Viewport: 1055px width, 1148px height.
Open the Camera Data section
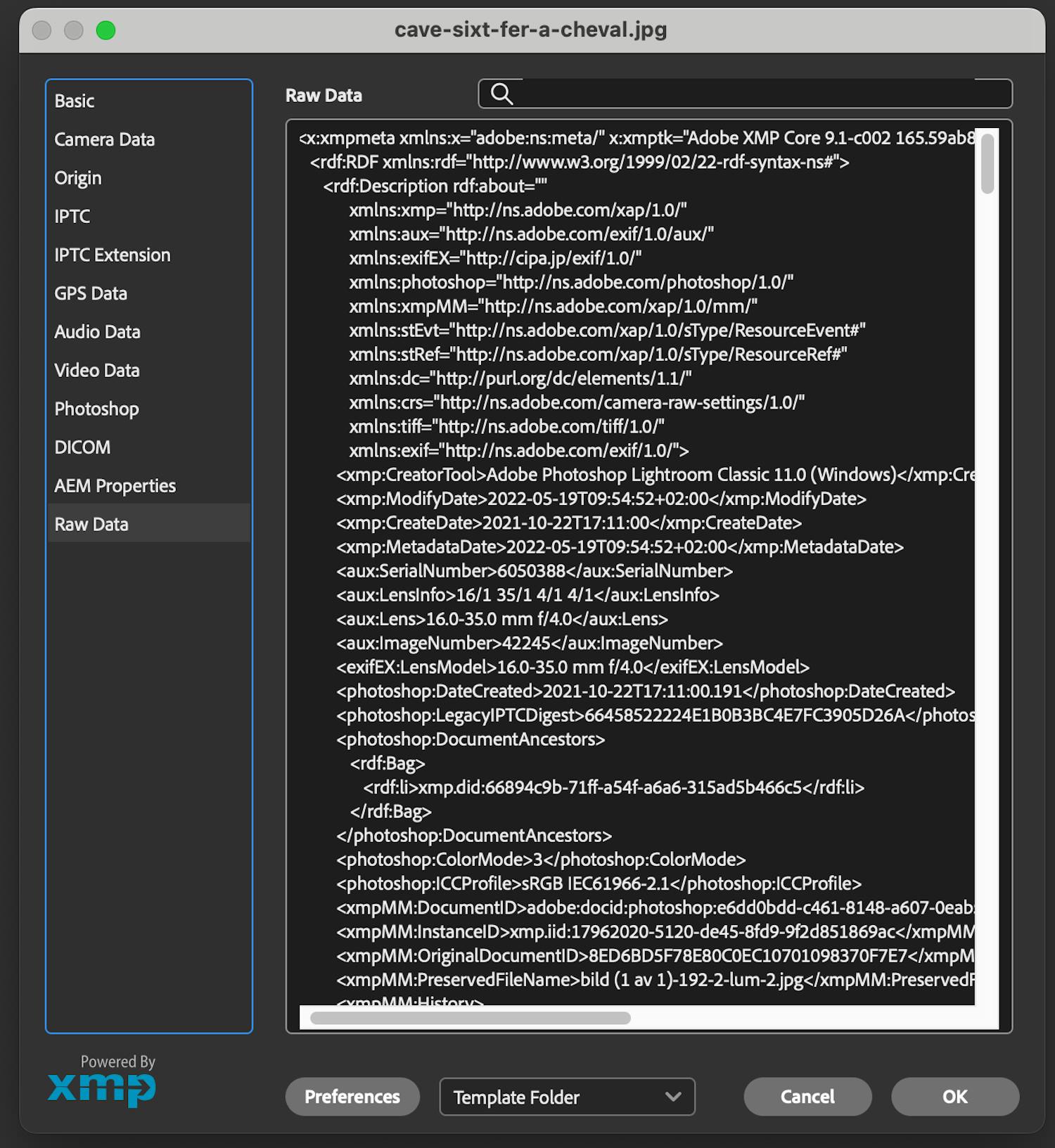tap(104, 140)
